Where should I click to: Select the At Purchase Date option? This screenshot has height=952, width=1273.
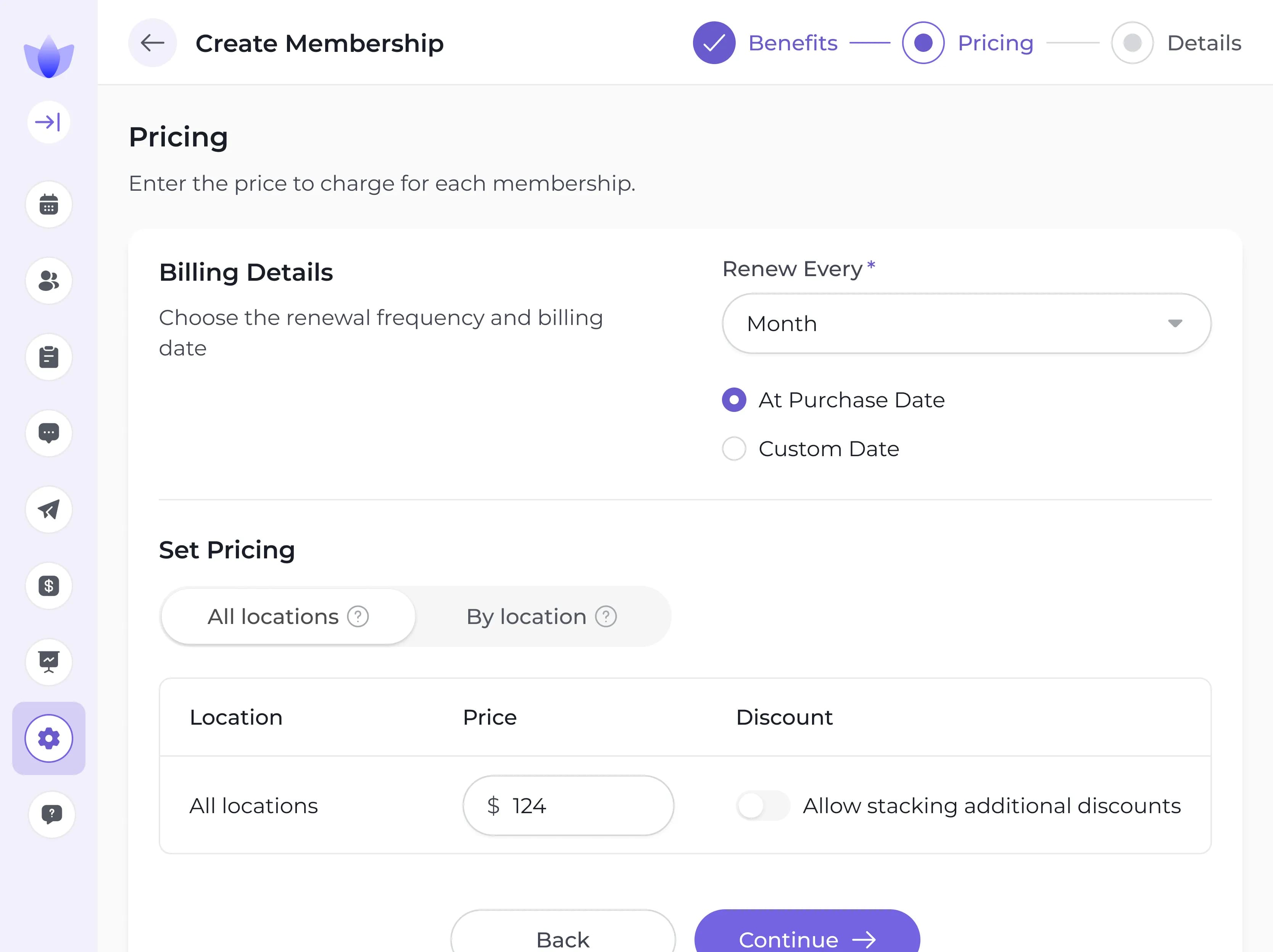coord(734,400)
